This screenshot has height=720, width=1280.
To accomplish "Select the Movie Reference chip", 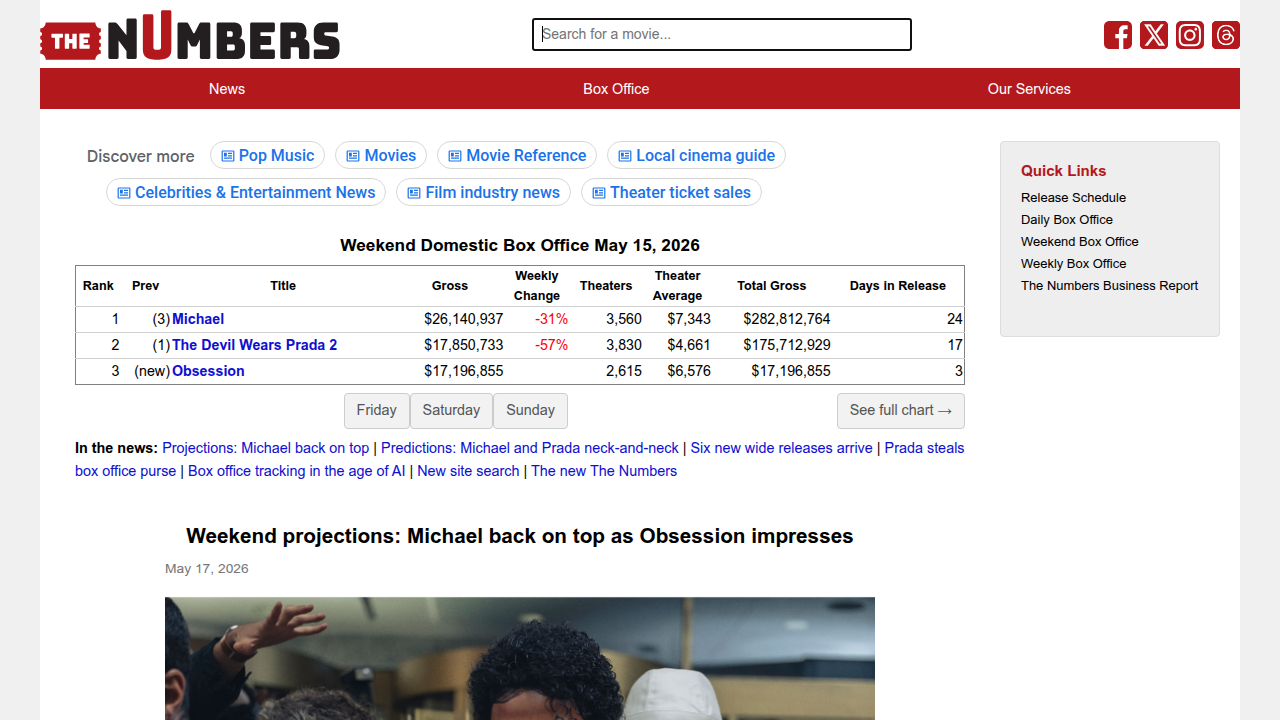I will pyautogui.click(x=517, y=155).
